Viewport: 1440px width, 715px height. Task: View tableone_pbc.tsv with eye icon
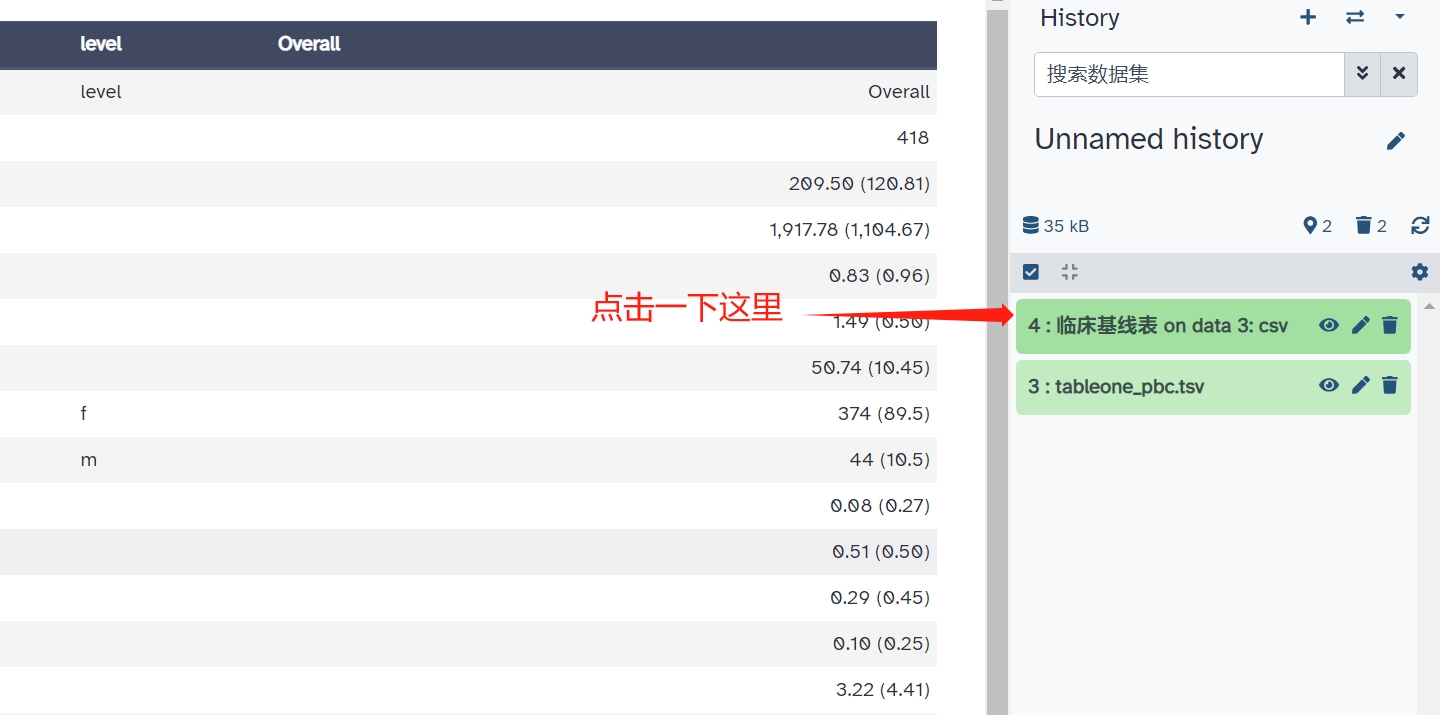coord(1328,385)
